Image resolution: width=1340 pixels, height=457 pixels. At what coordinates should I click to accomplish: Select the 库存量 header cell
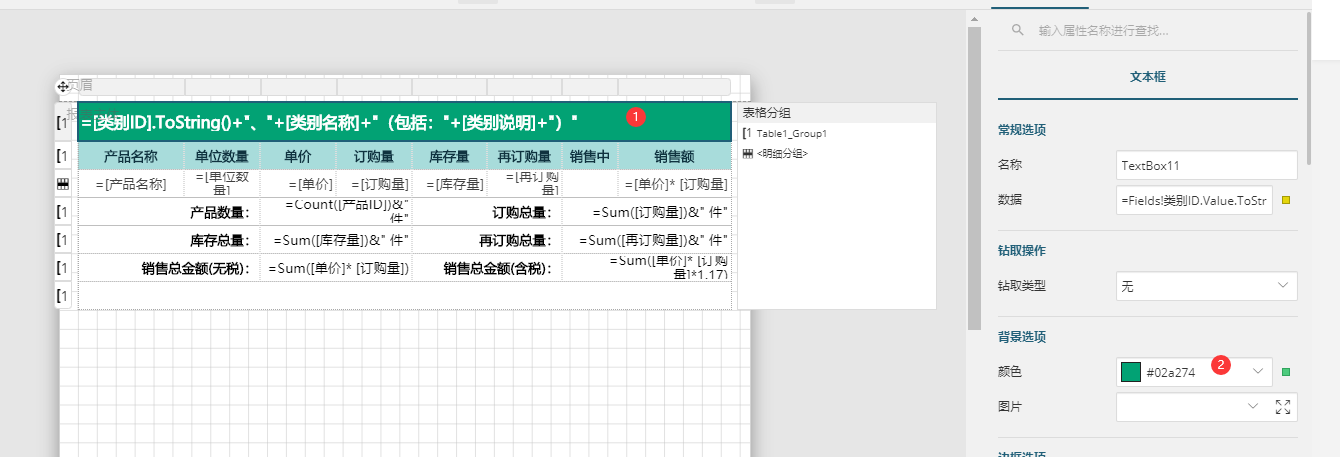coord(450,156)
